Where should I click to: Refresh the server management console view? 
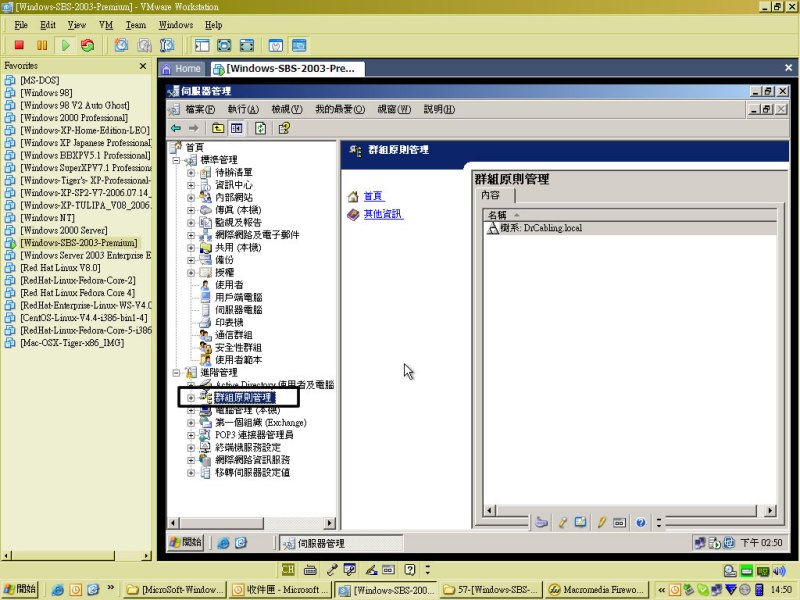tap(260, 128)
